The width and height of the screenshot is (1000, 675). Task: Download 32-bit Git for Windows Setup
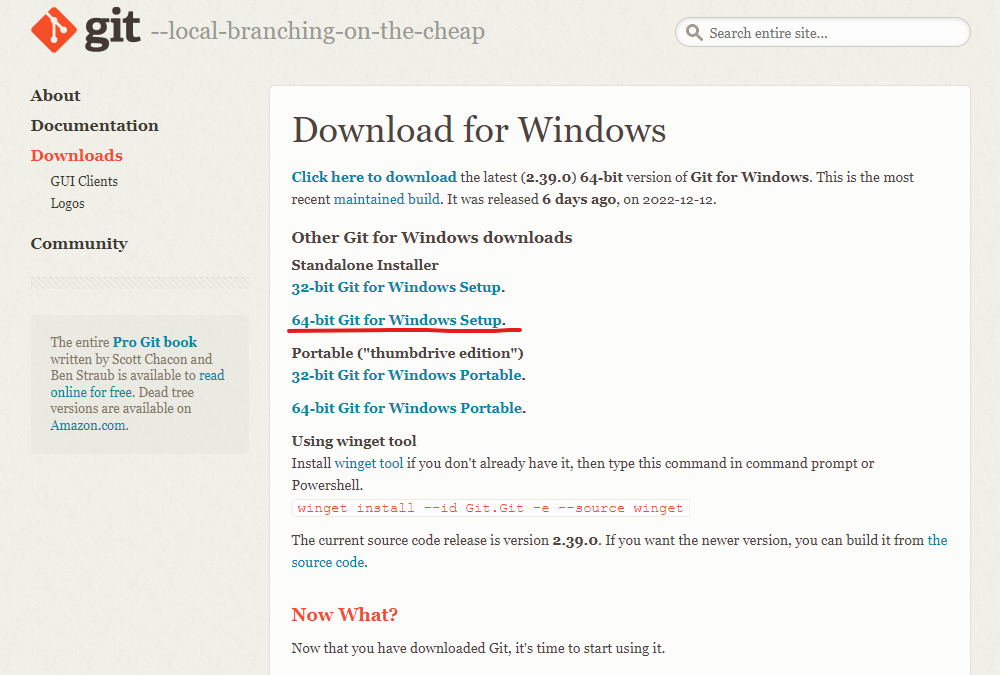[x=396, y=287]
